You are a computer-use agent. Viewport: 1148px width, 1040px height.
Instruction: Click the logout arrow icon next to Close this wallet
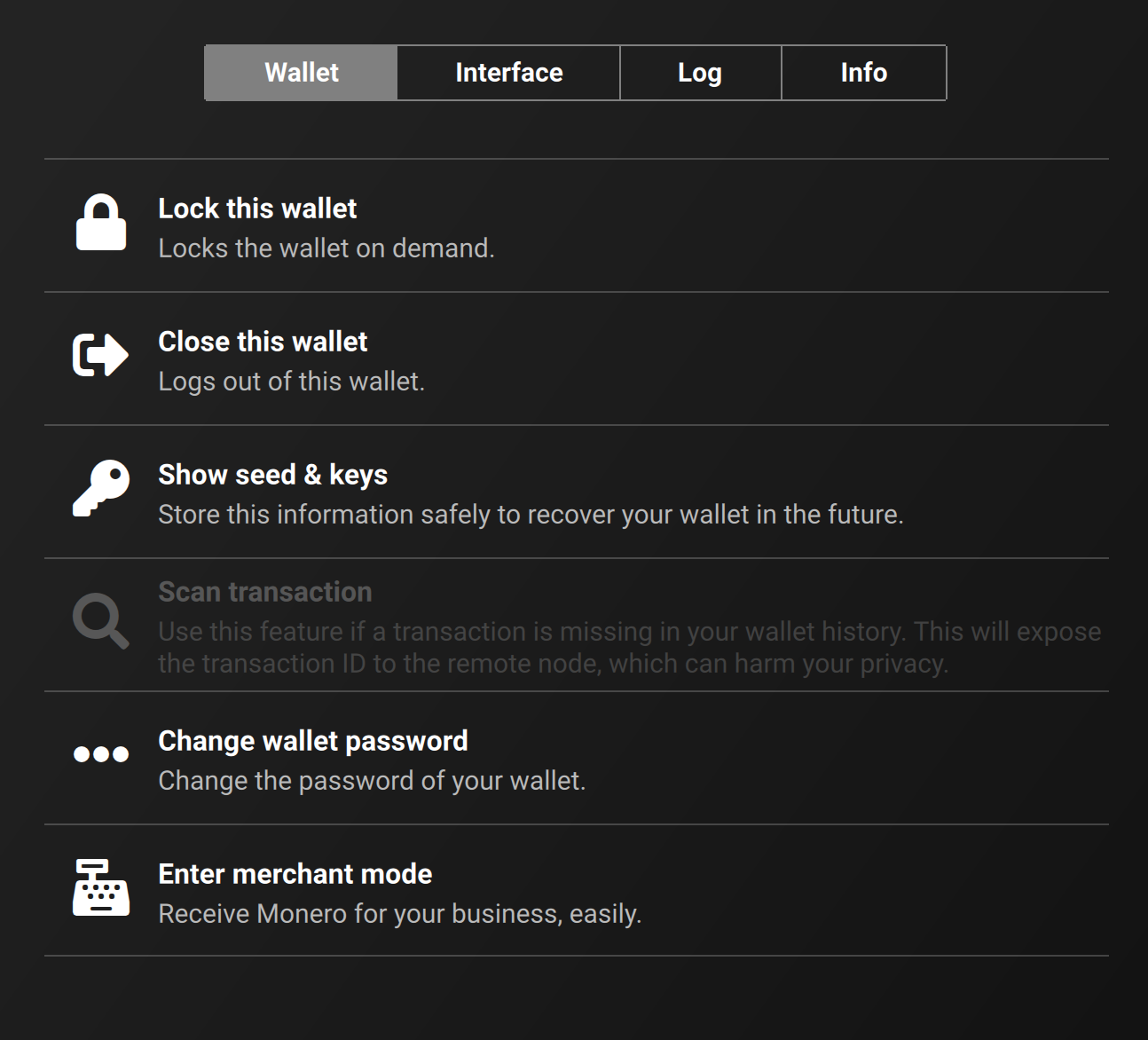pos(98,355)
